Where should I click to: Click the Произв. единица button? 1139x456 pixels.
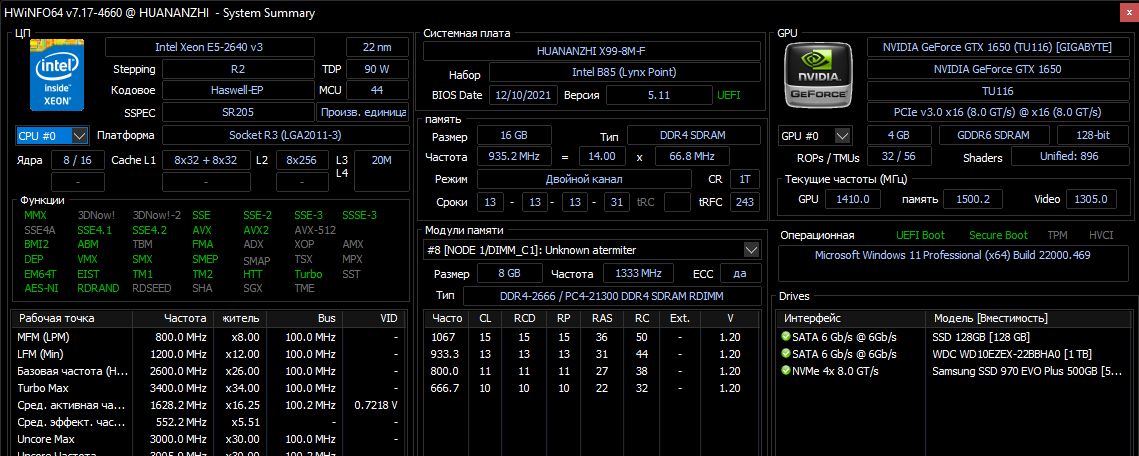(362, 113)
